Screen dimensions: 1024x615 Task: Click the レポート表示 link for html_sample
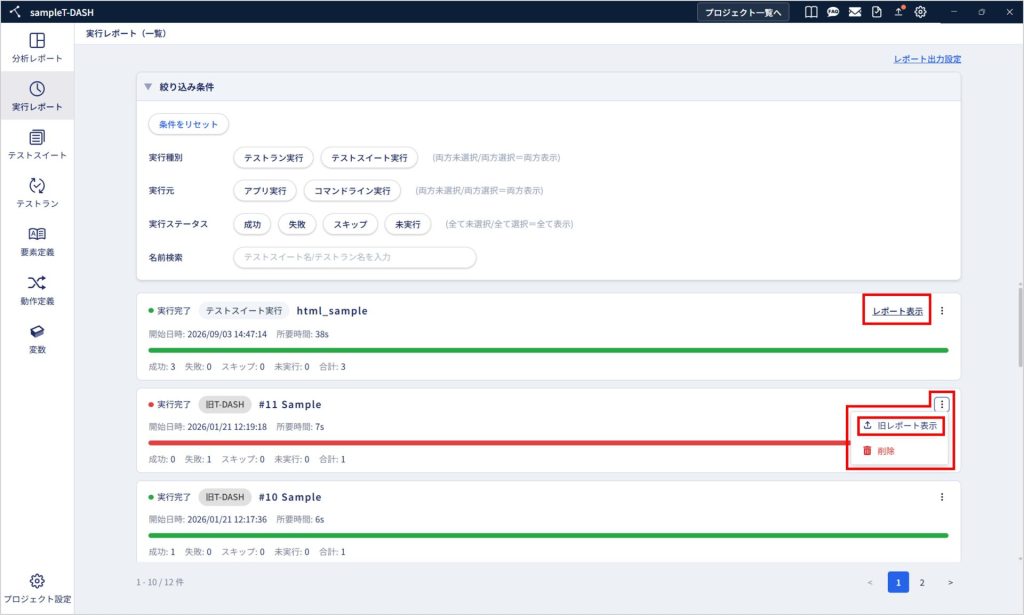898,311
